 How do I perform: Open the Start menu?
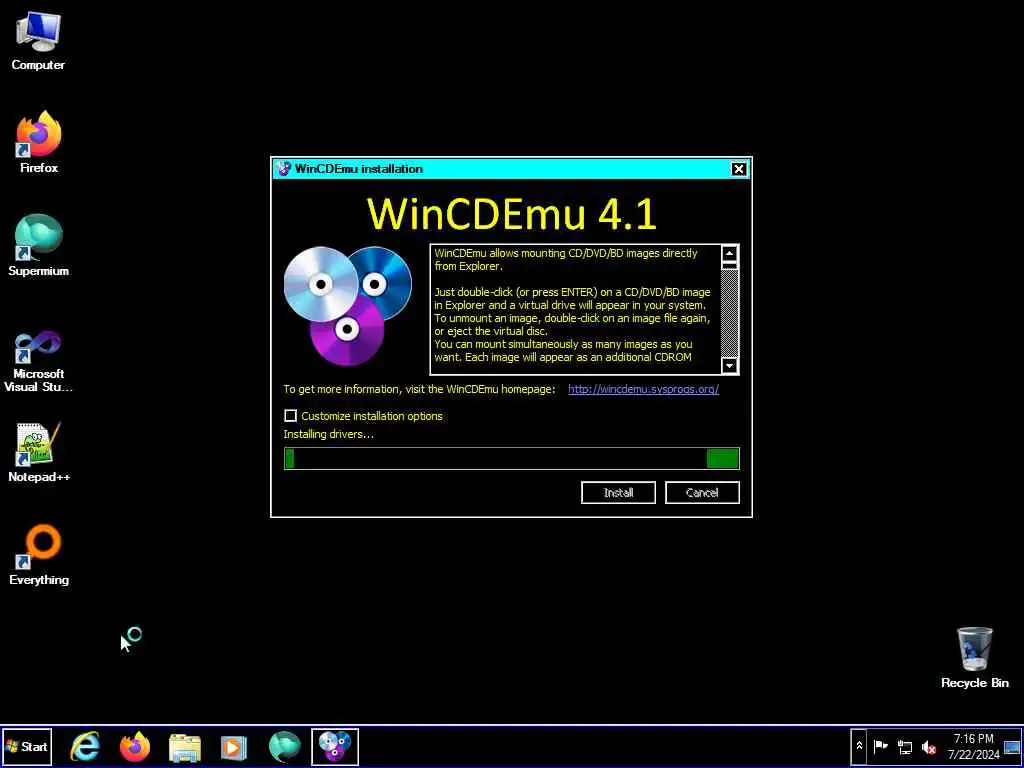tap(26, 746)
